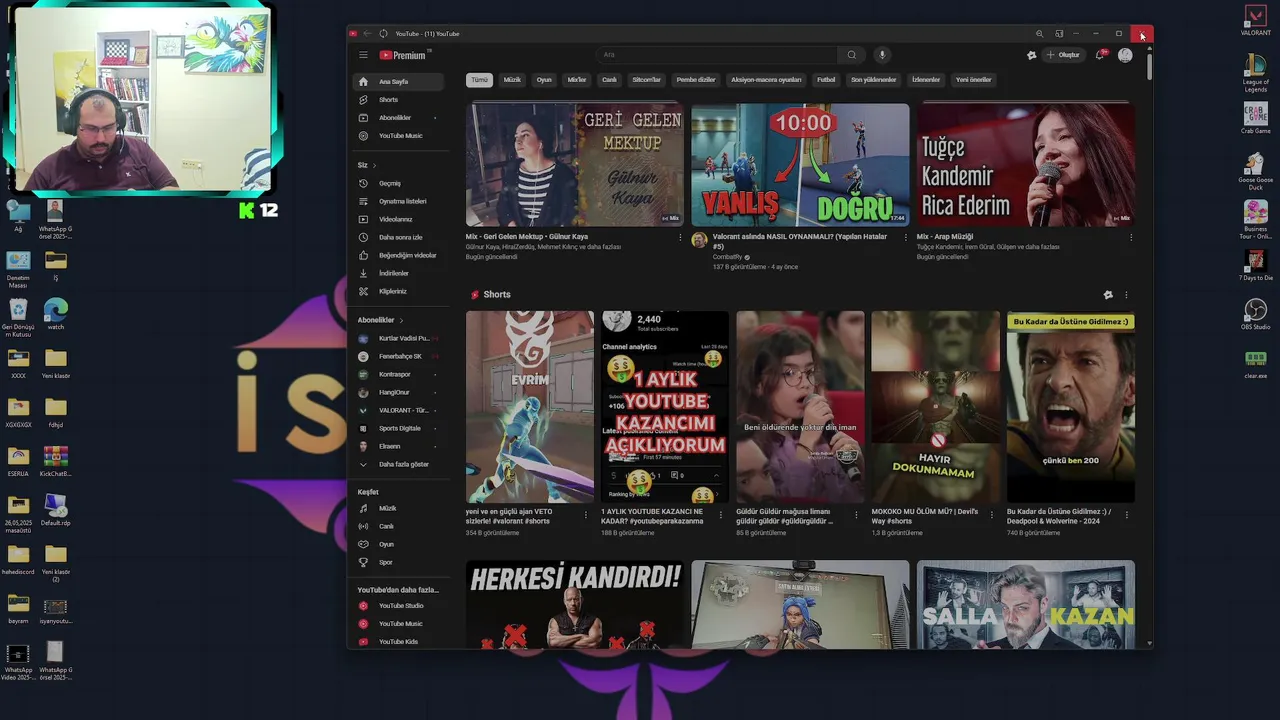Click the Oluştur create button

point(1063,55)
